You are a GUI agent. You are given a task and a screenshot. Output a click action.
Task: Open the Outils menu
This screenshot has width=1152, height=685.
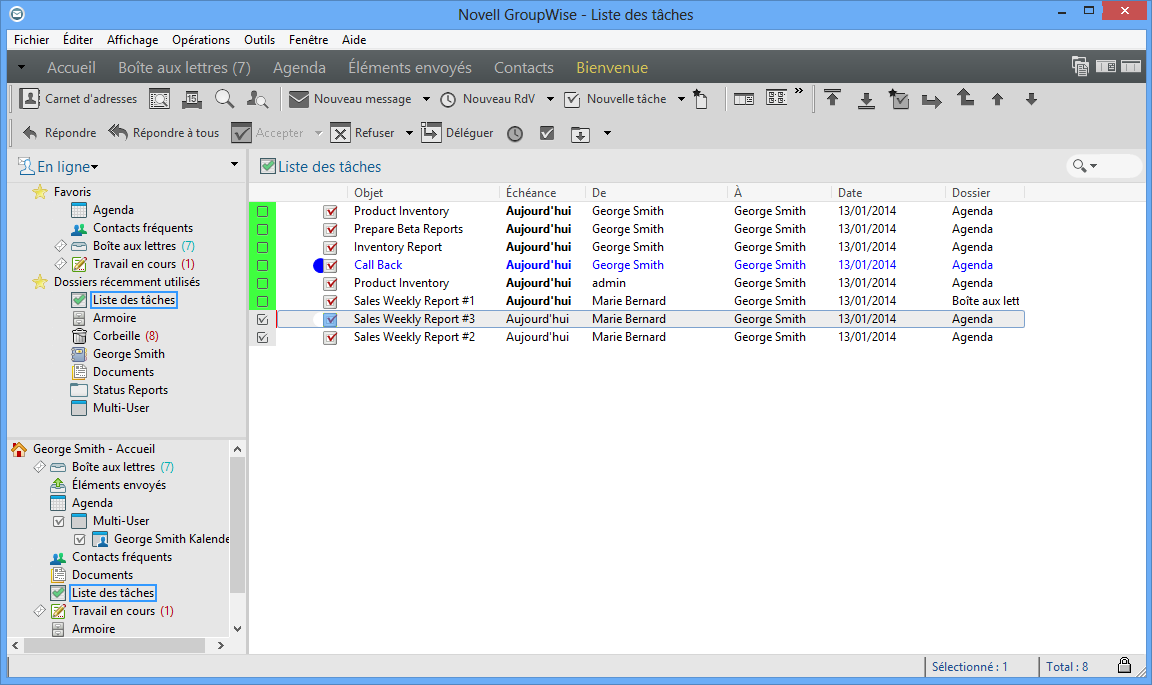click(x=259, y=40)
